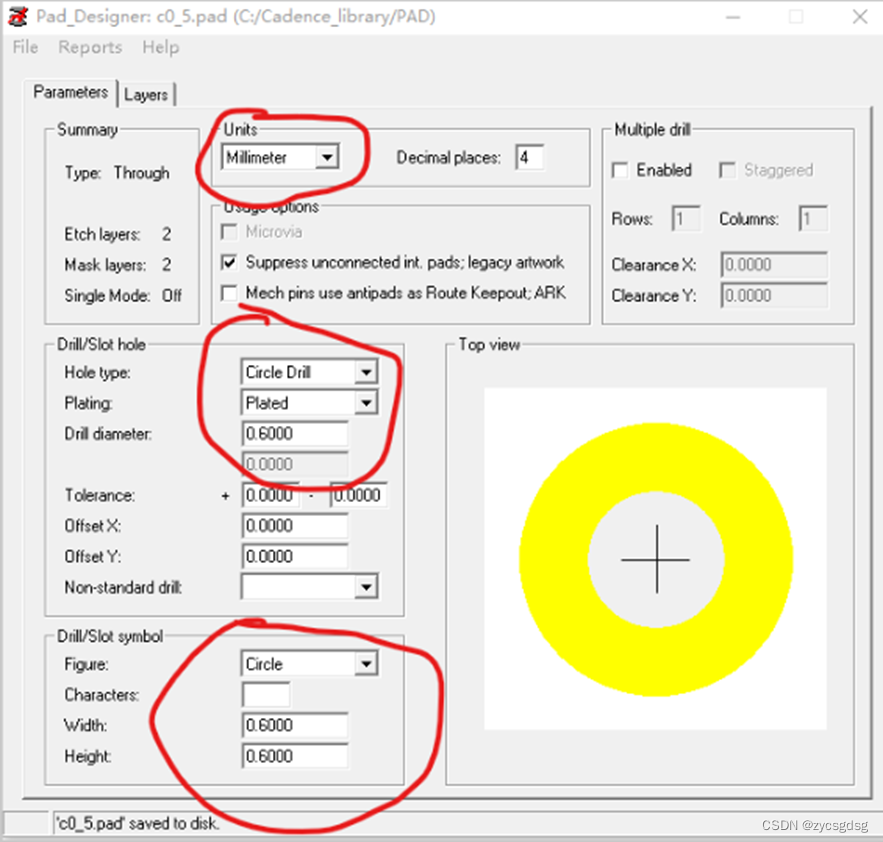Toggle Suppress unconnected int. pads checkbox
This screenshot has height=842, width=883.
[x=229, y=263]
